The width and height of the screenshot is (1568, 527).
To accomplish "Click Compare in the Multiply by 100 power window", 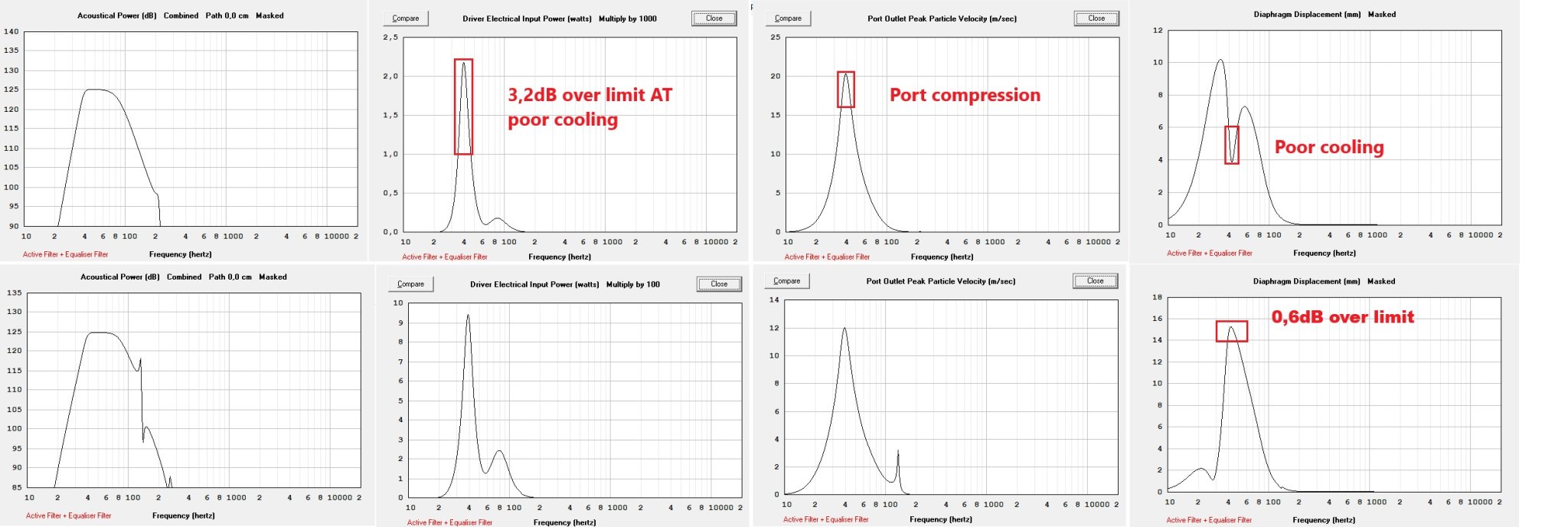I will 410,284.
